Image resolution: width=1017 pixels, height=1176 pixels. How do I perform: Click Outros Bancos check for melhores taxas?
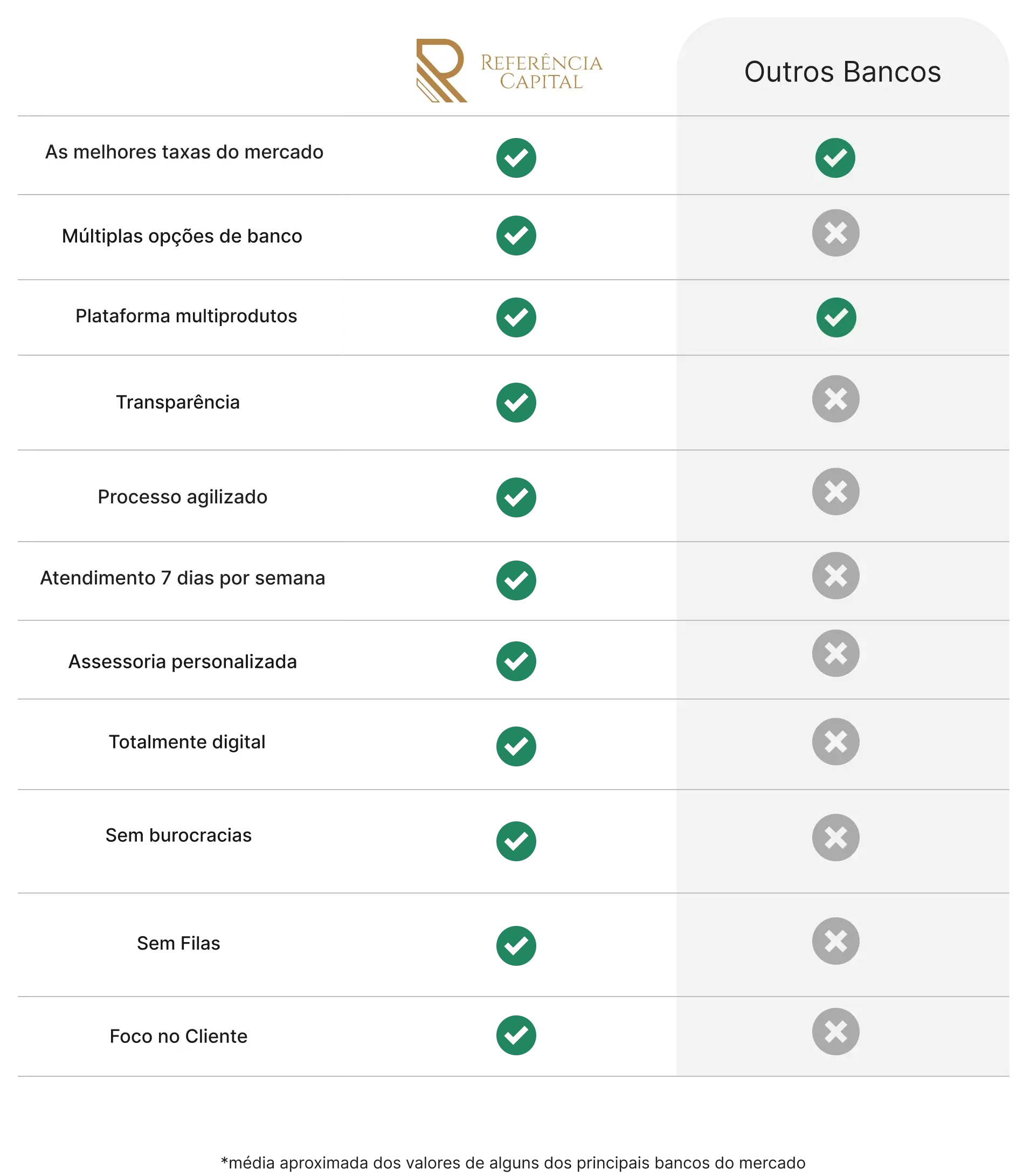pyautogui.click(x=835, y=158)
